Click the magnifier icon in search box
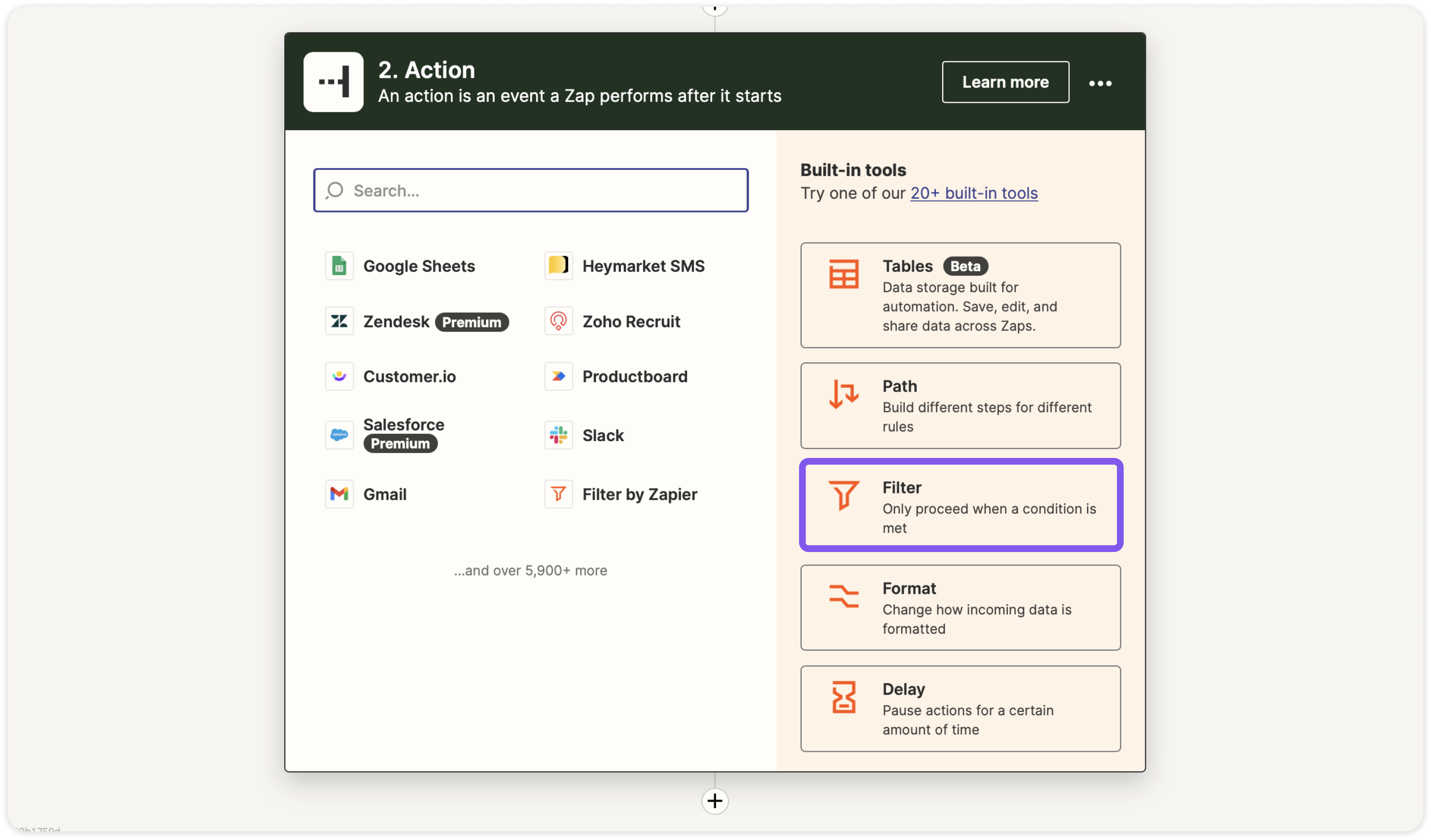Viewport: 1431px width, 840px height. tap(335, 190)
